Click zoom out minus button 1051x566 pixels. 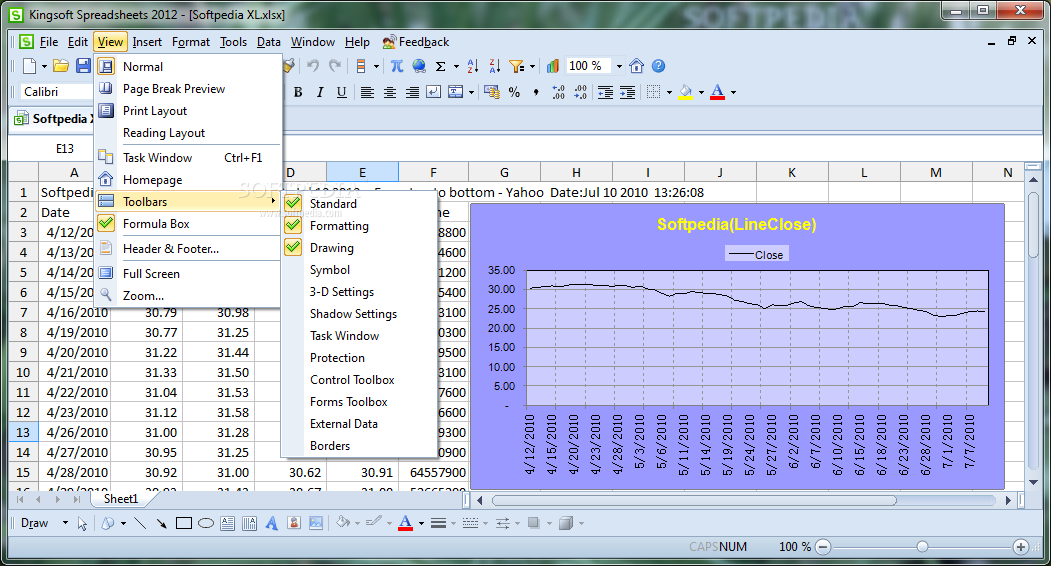823,547
